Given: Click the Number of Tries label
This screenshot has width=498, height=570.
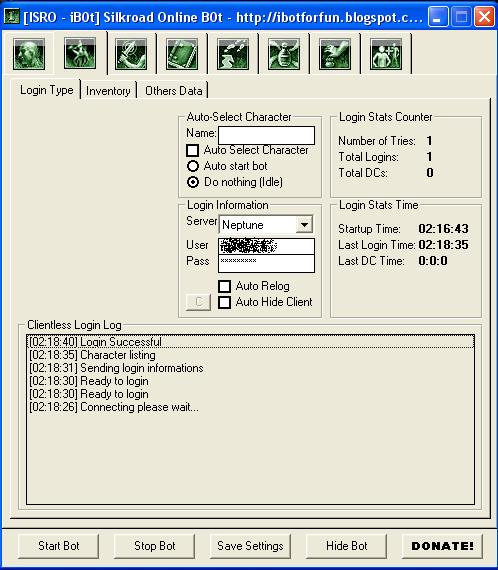Looking at the screenshot, I should click(377, 141).
